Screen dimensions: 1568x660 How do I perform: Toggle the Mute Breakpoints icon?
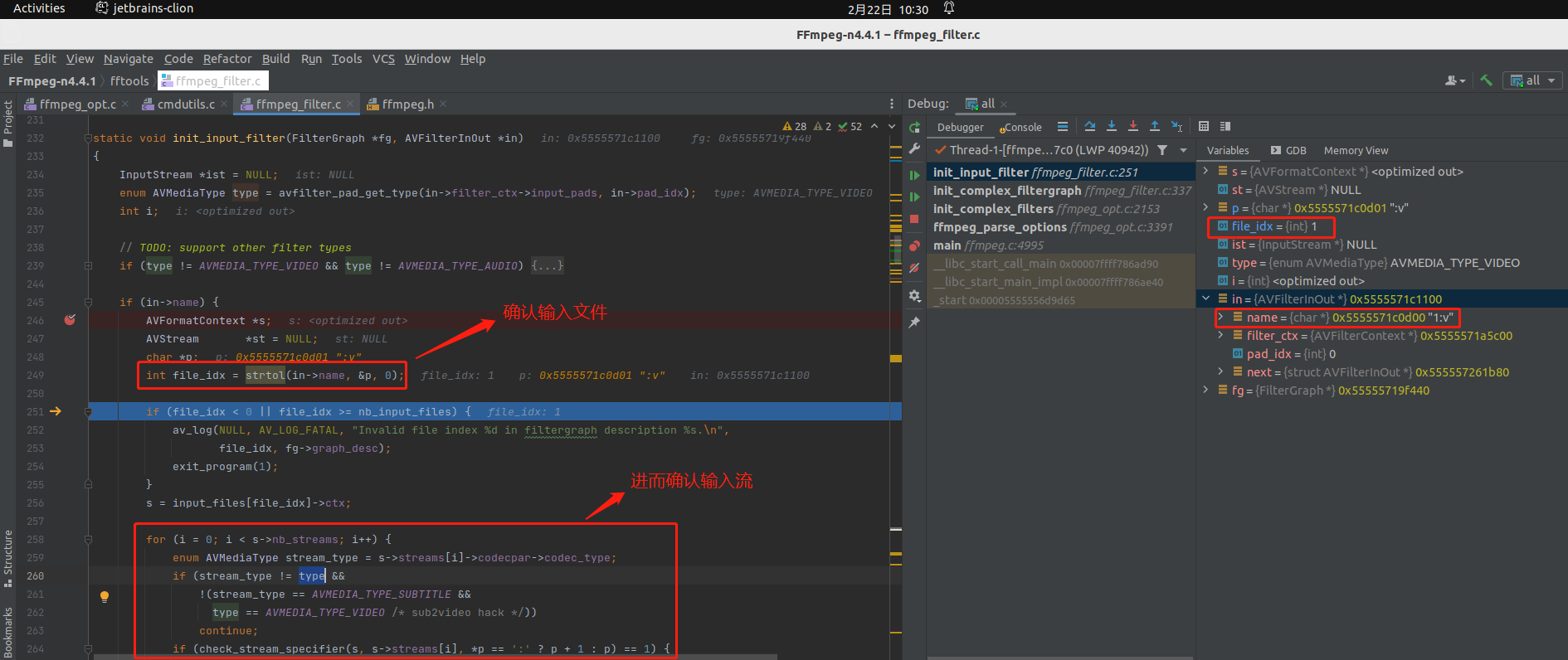(x=914, y=268)
